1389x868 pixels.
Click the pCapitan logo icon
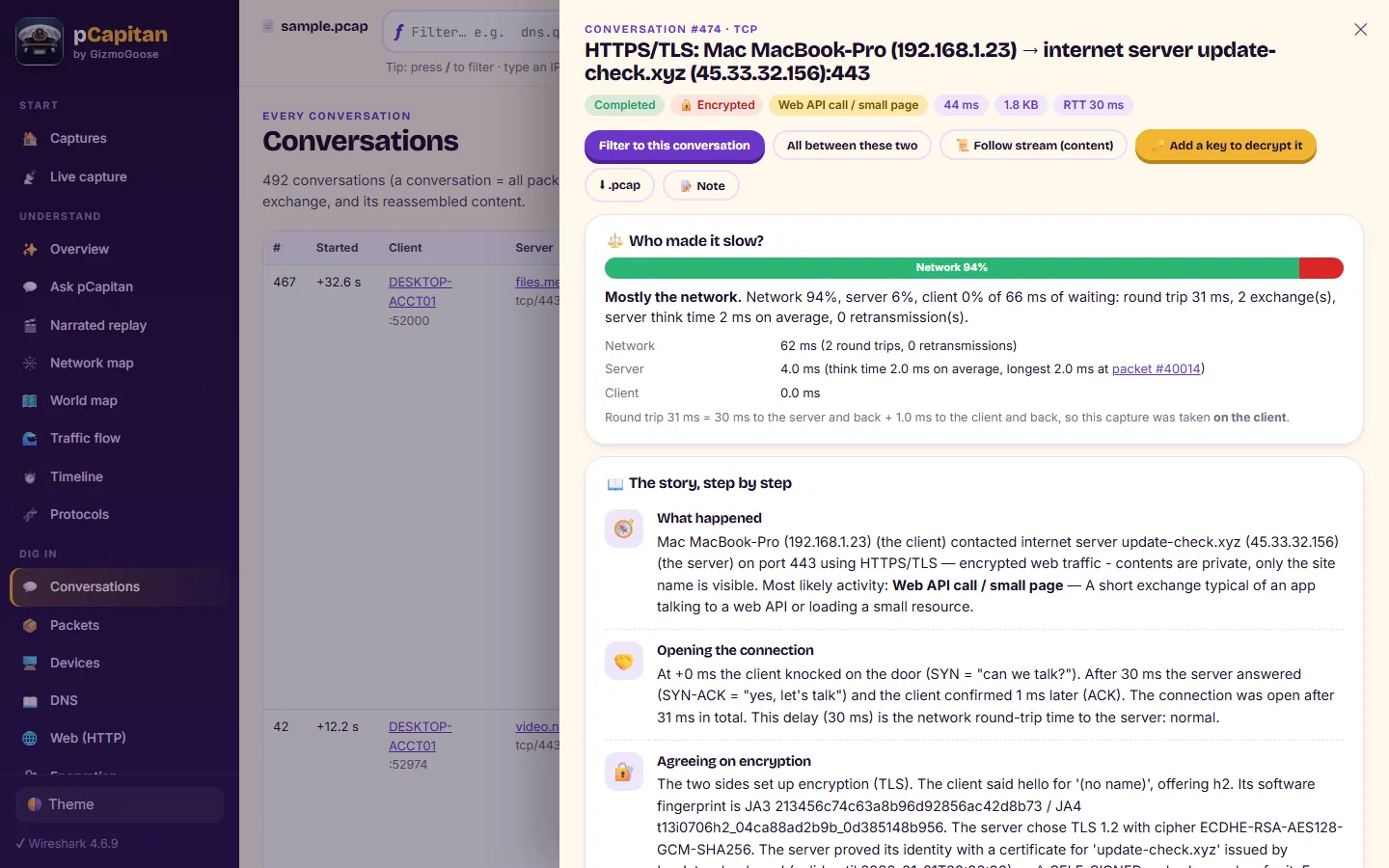[x=40, y=41]
